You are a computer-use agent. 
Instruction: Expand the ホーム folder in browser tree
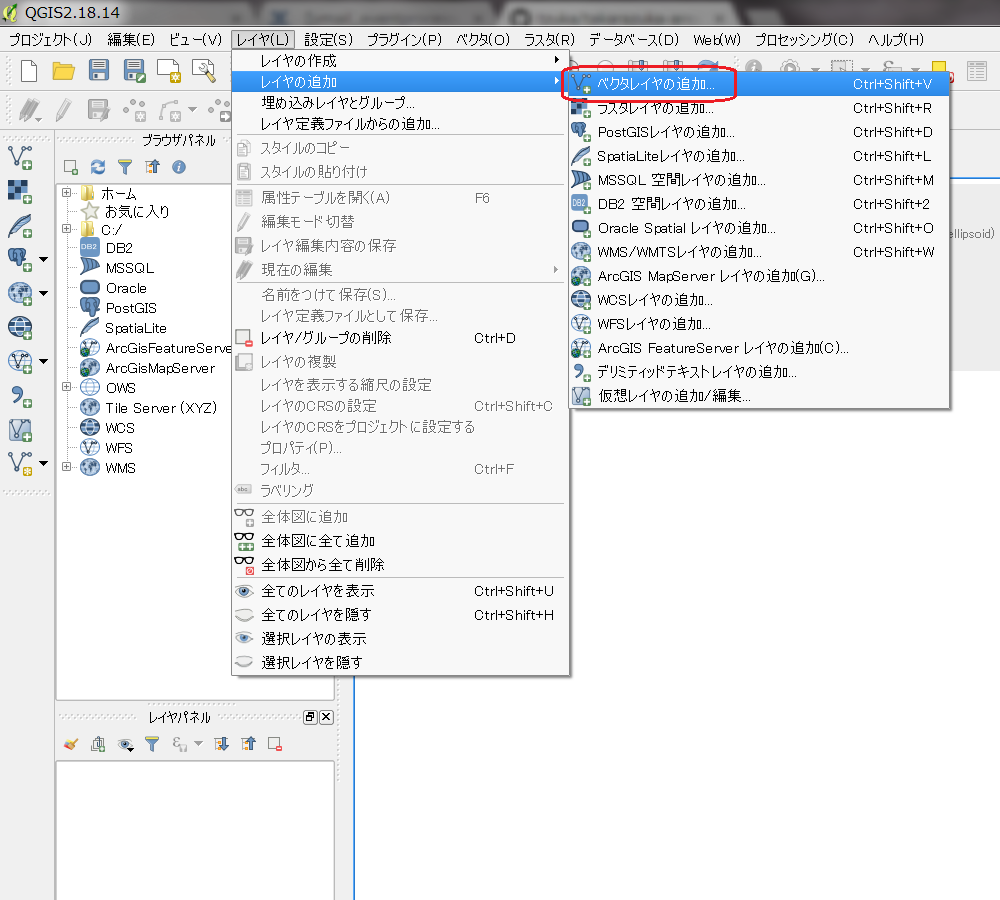[x=66, y=192]
